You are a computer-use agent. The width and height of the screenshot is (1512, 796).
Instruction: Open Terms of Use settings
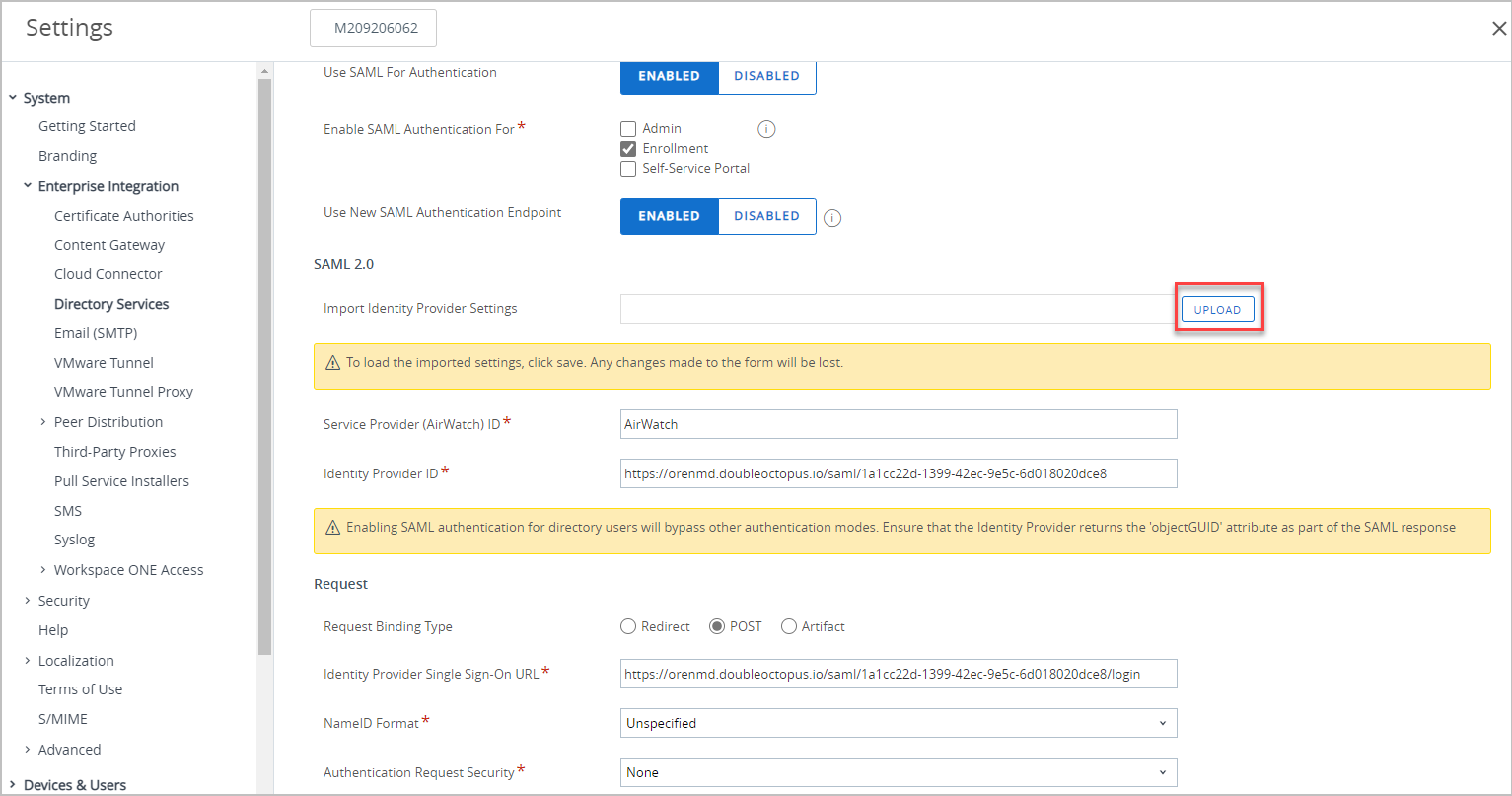[x=81, y=689]
